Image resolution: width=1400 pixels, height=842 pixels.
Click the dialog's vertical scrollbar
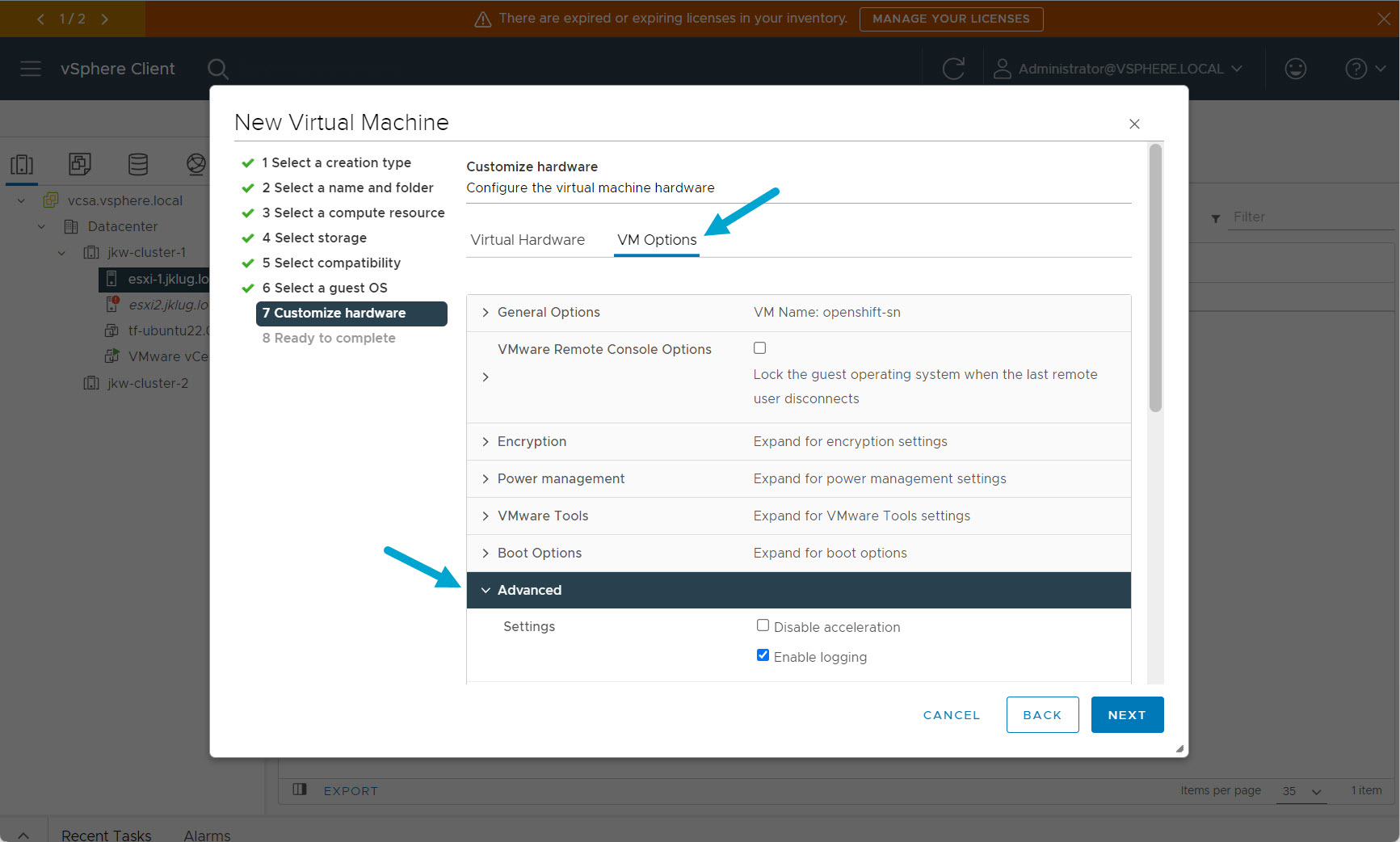(1155, 279)
